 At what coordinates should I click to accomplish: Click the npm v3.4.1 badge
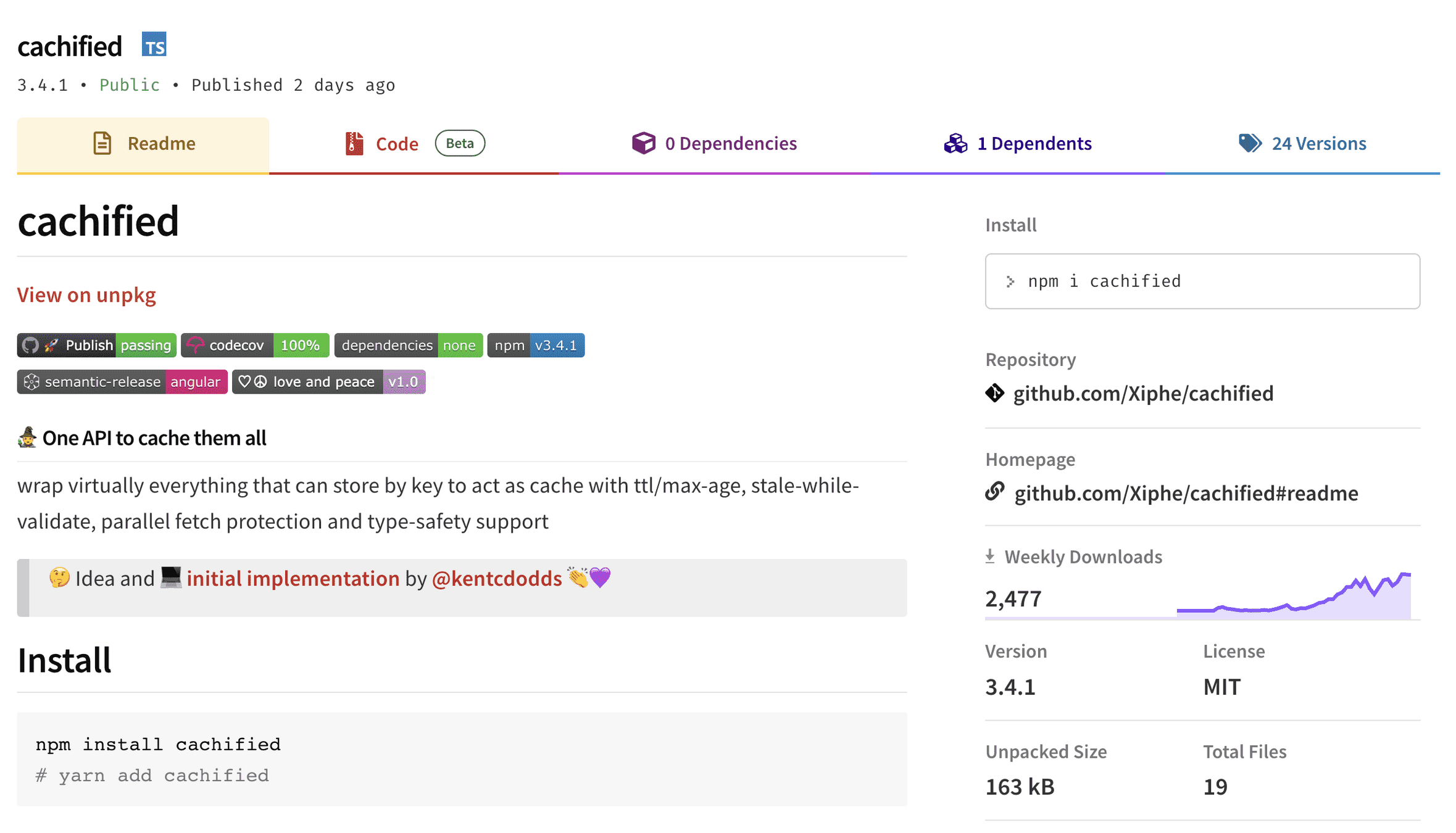(536, 346)
